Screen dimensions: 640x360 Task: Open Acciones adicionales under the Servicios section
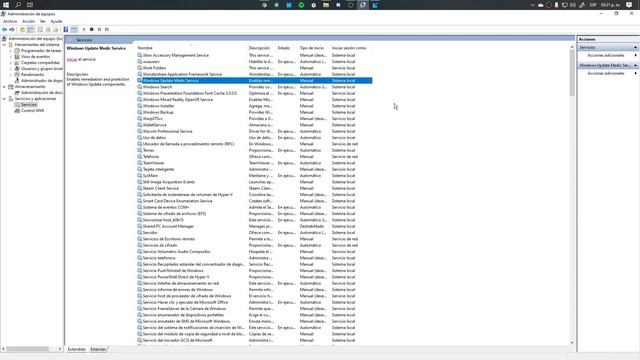606,55
